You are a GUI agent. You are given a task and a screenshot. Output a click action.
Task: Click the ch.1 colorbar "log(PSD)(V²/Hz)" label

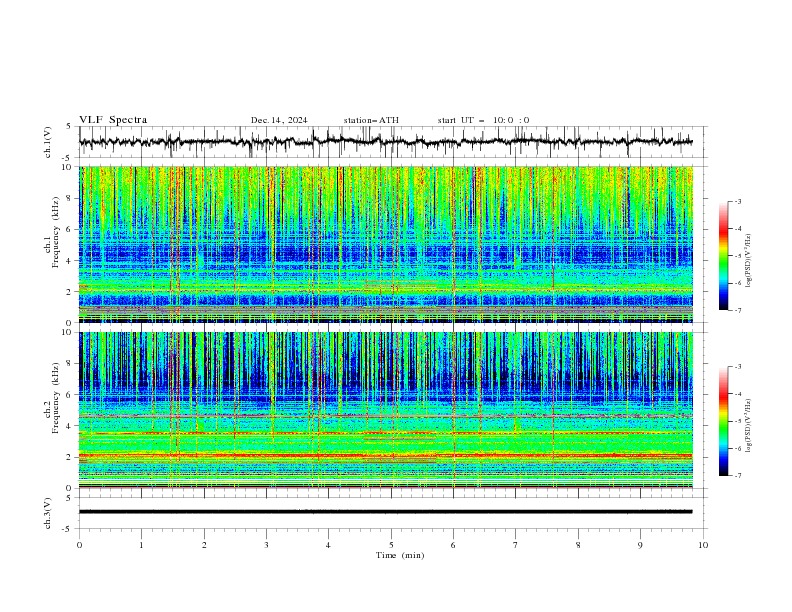pos(748,261)
